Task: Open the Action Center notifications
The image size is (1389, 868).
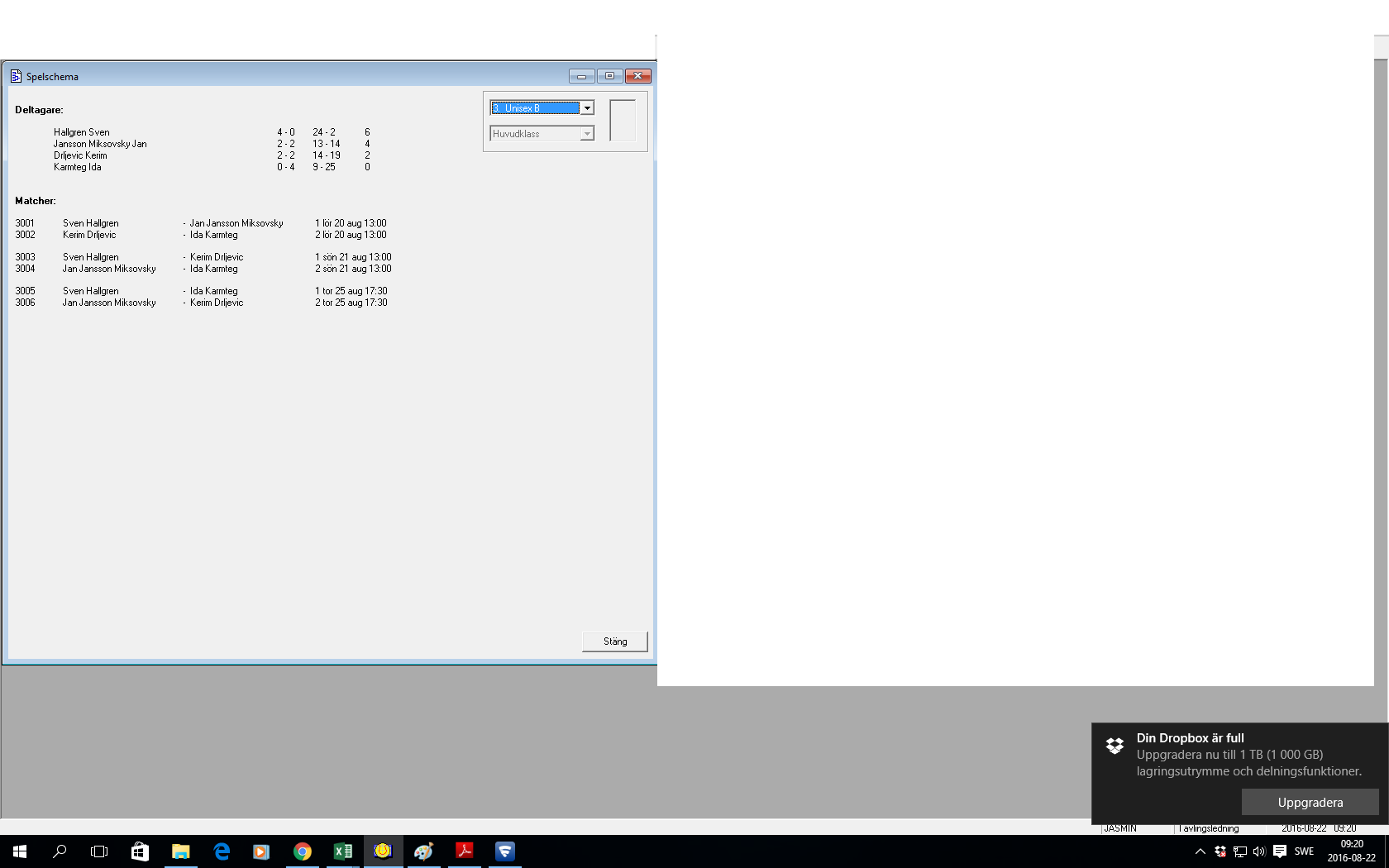Action: click(x=1280, y=851)
